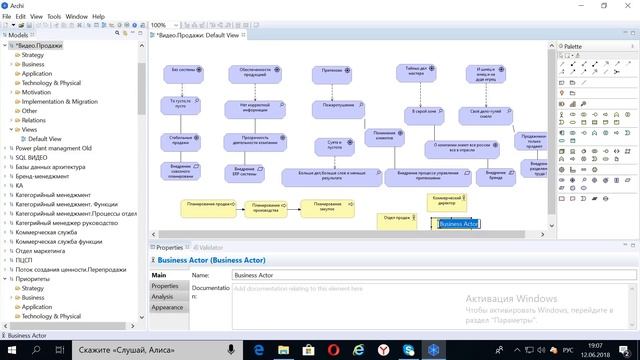Screen dimensions: 640x360
Task: Click the Open model icon in the main toolbar
Action: coord(21,25)
